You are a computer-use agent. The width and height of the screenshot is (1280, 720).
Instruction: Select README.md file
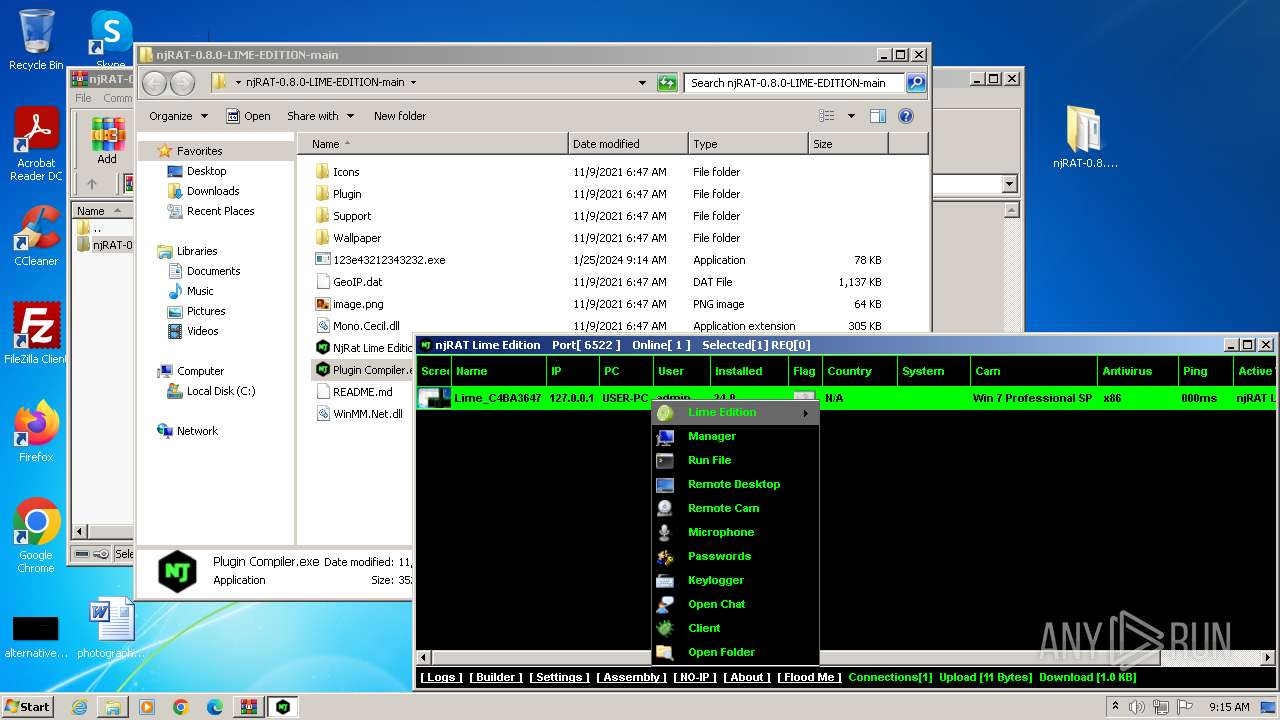(353, 392)
